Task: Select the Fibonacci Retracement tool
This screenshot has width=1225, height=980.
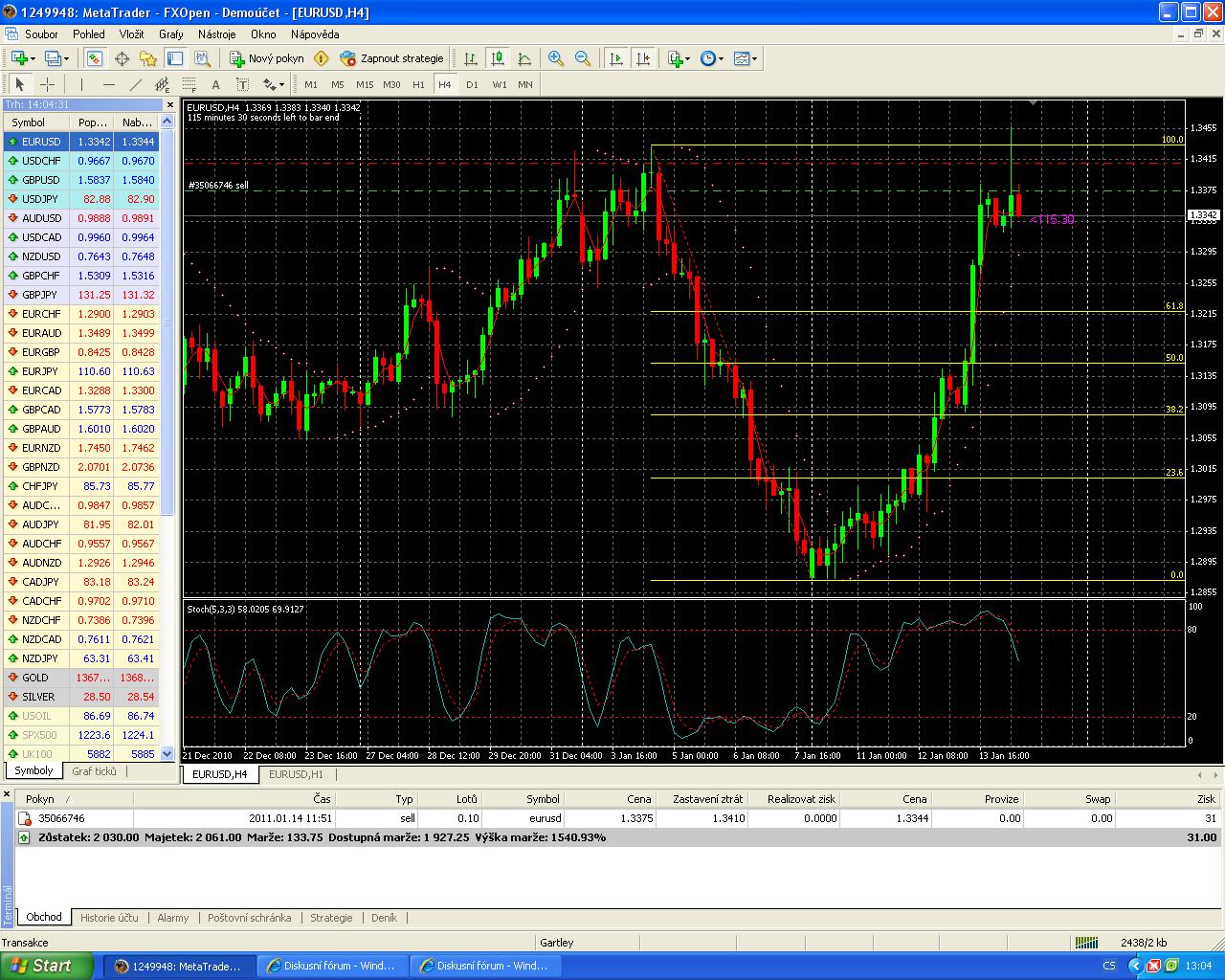Action: pyautogui.click(x=189, y=84)
